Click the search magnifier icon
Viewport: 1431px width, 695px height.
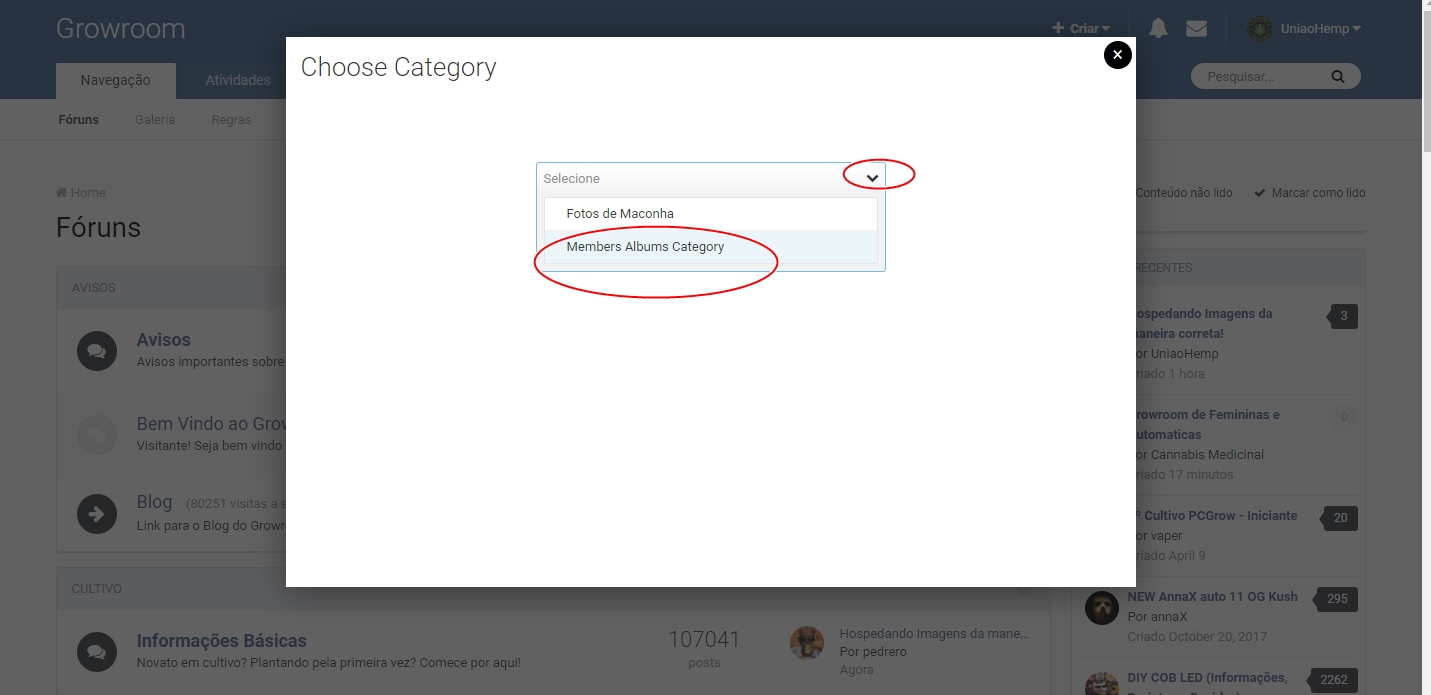tap(1338, 77)
